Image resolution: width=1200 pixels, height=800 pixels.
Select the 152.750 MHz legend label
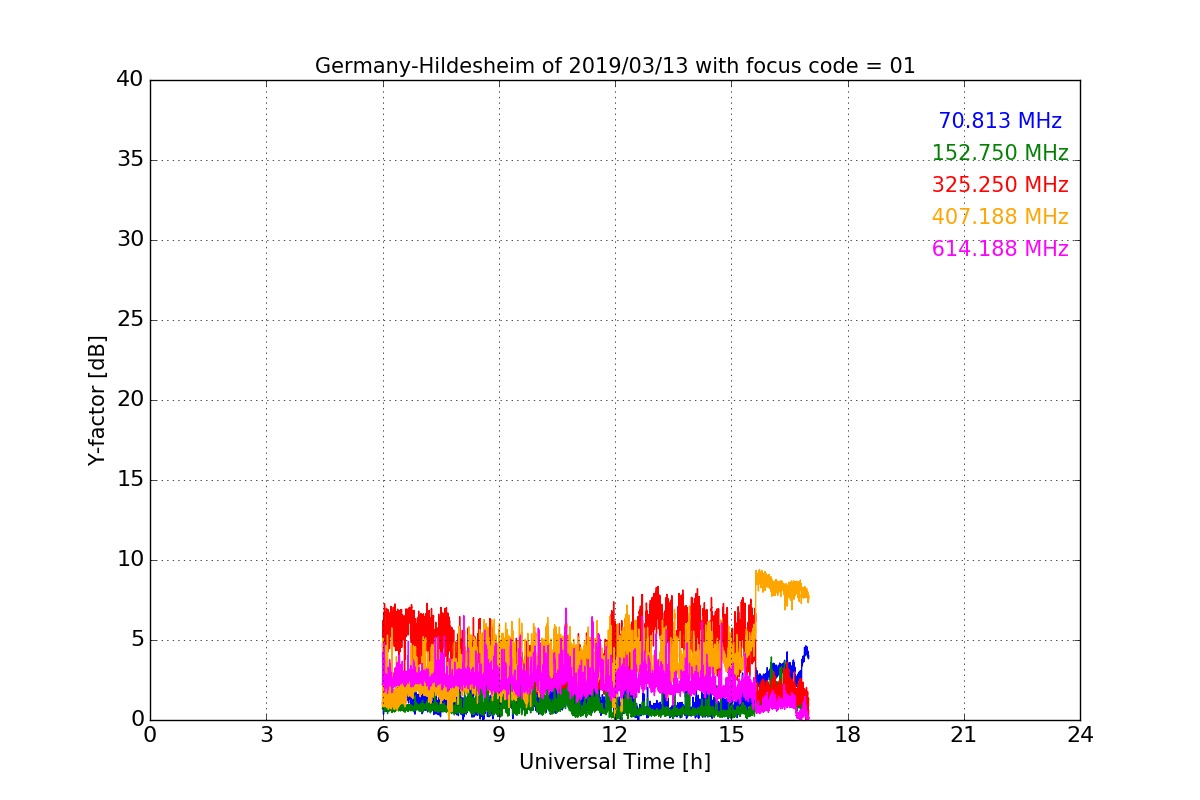[x=1000, y=153]
